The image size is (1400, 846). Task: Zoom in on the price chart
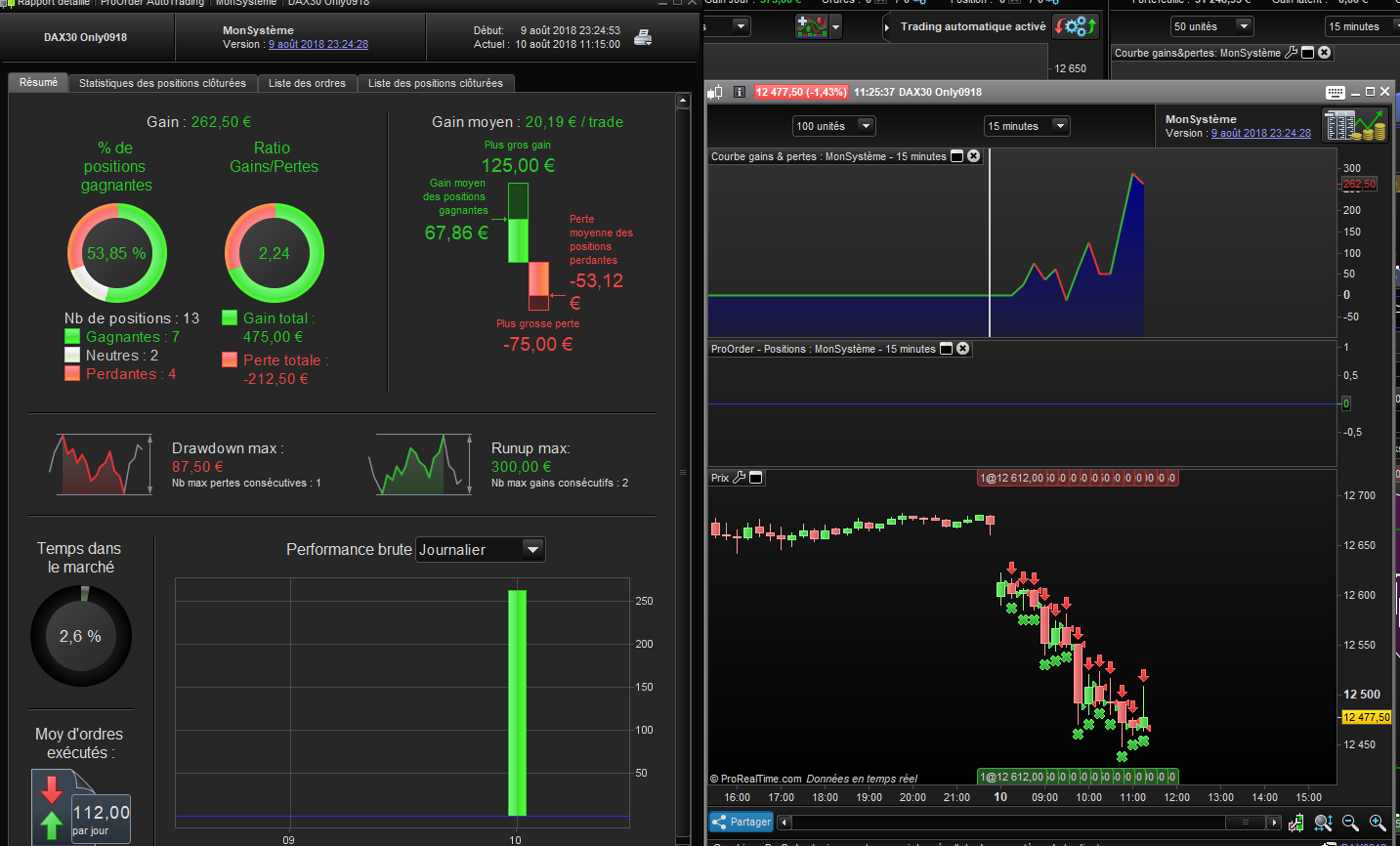1378,823
